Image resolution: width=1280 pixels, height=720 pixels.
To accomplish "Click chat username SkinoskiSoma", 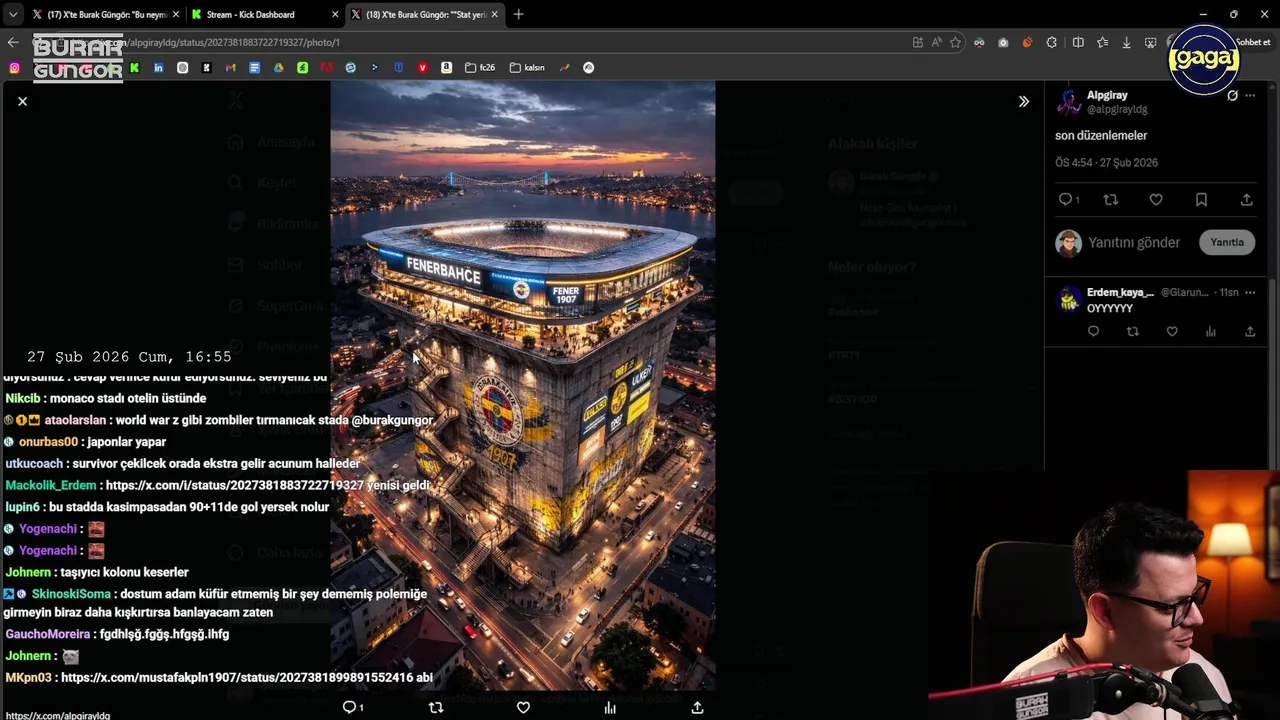I will point(71,594).
